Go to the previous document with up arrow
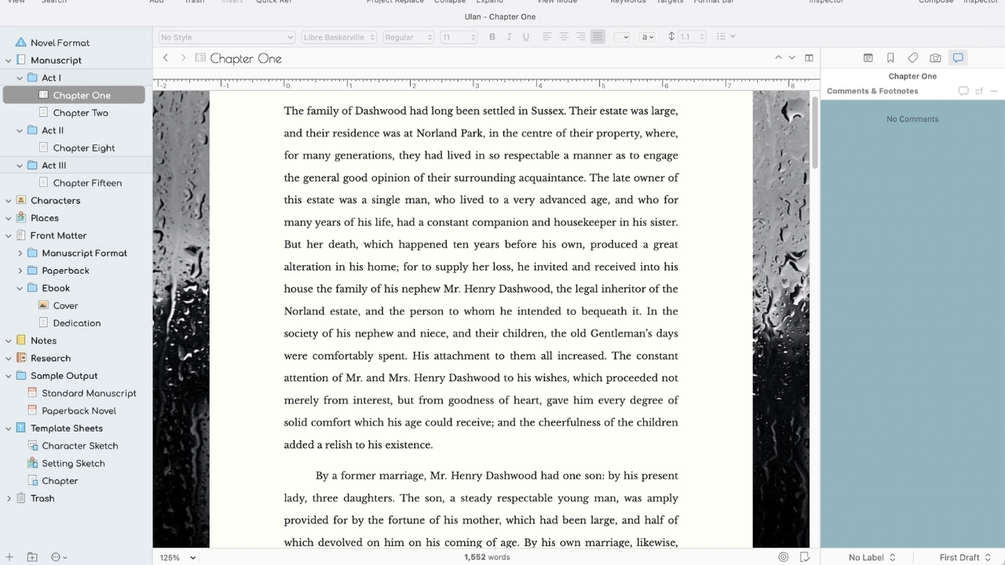Image resolution: width=1005 pixels, height=565 pixels. click(778, 58)
